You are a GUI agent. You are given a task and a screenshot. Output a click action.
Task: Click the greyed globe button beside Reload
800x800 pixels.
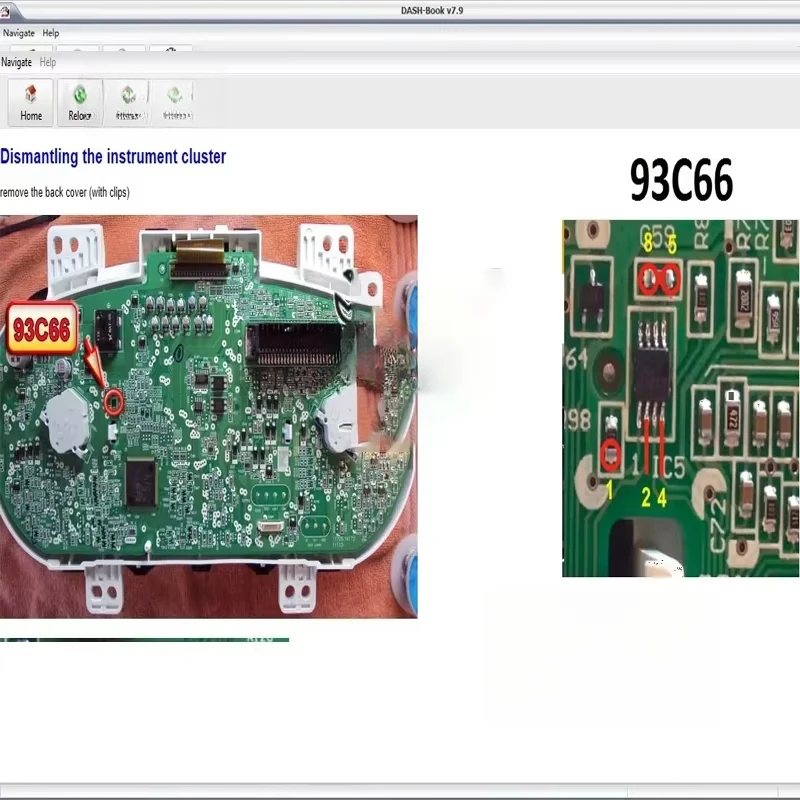click(x=127, y=102)
